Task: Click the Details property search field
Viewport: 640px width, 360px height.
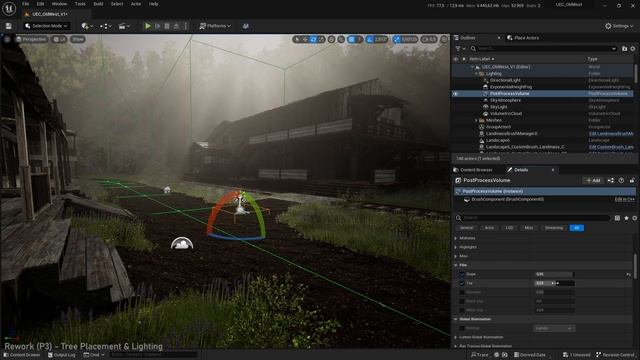Action: [x=533, y=218]
